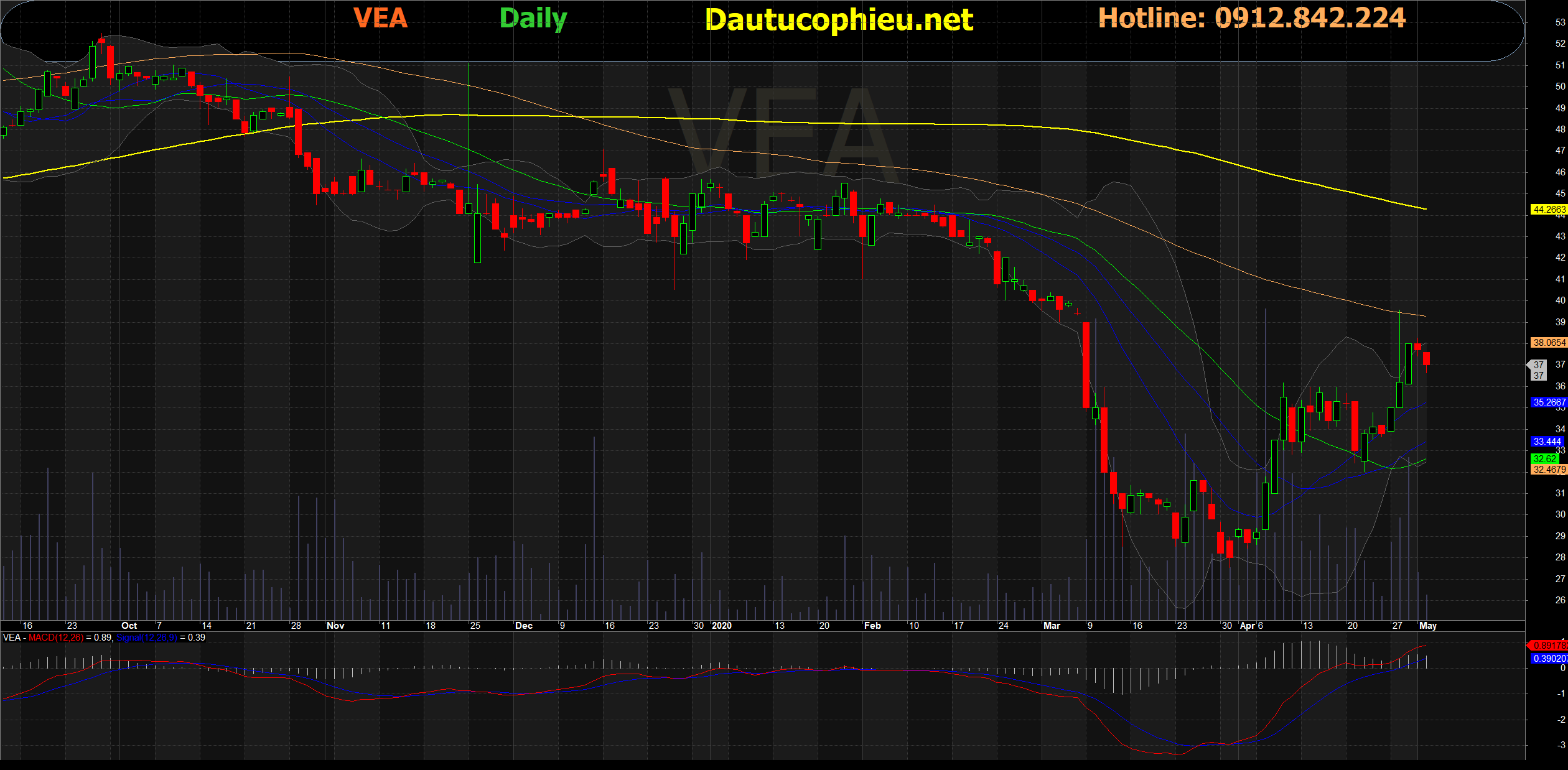Click the red 0.8917 MACD value tag
The image size is (1568, 770).
click(1549, 646)
